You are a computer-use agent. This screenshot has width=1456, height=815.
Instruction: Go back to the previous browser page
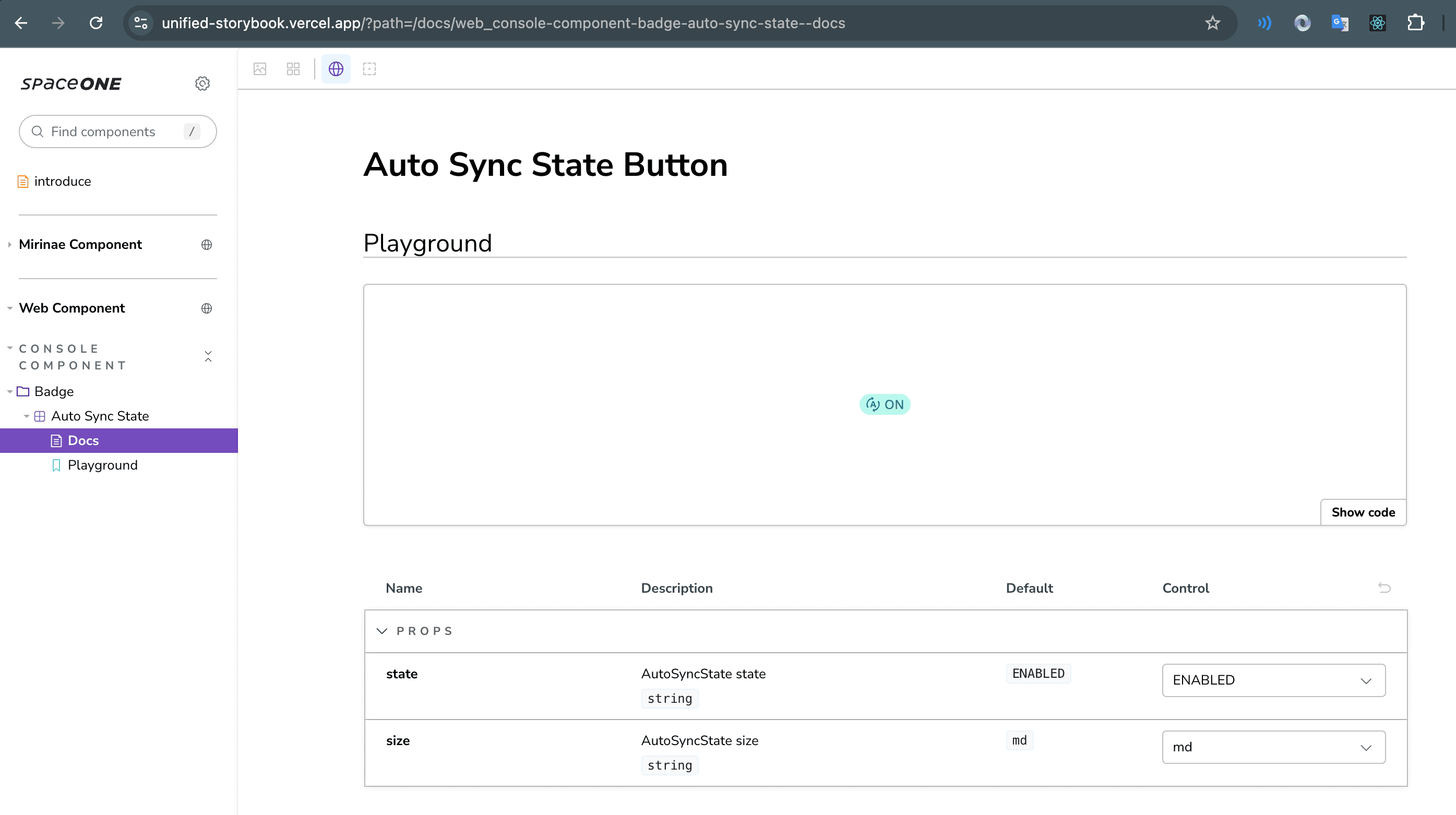coord(21,23)
